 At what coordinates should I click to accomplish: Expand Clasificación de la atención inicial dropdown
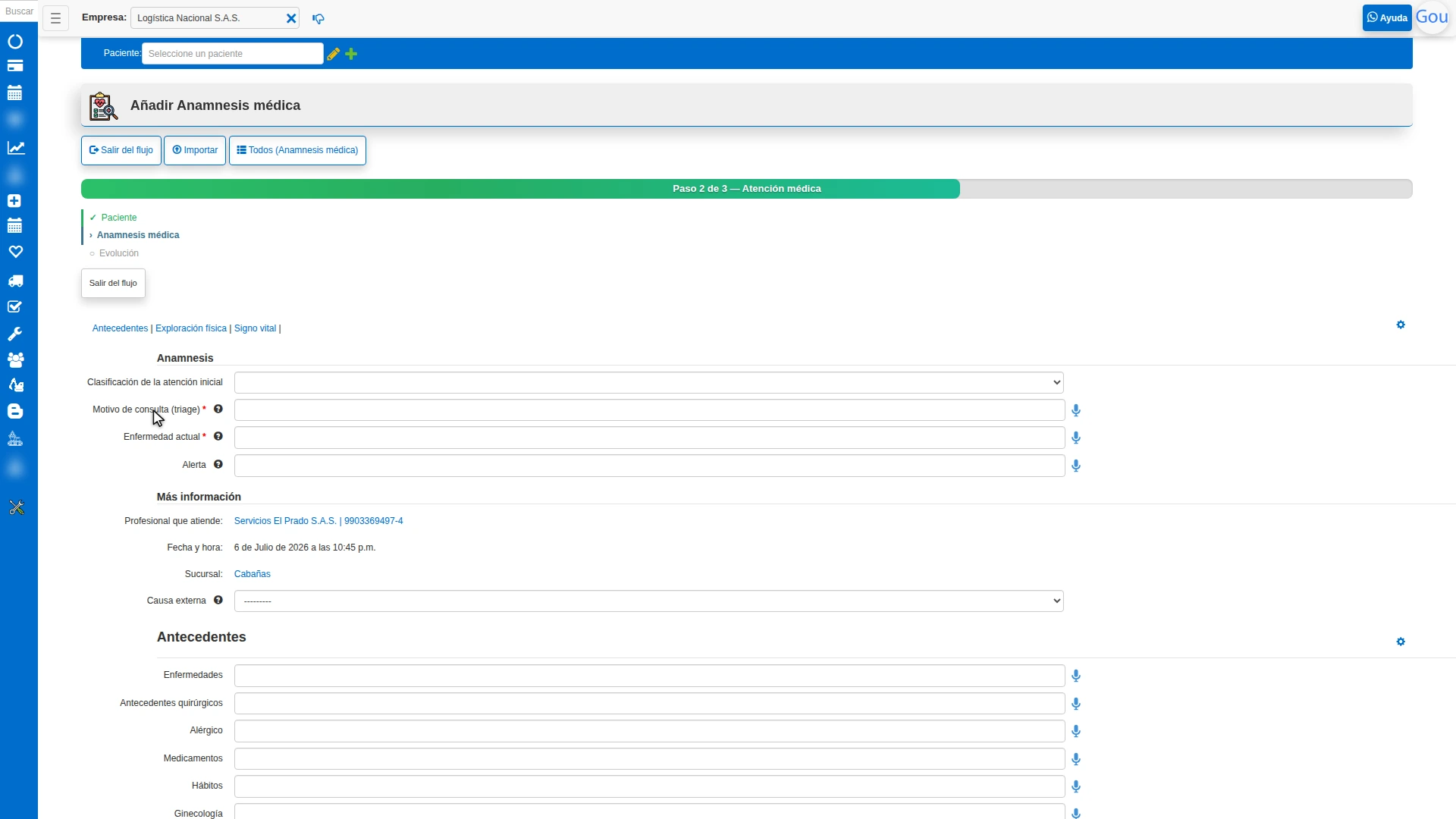tap(648, 382)
